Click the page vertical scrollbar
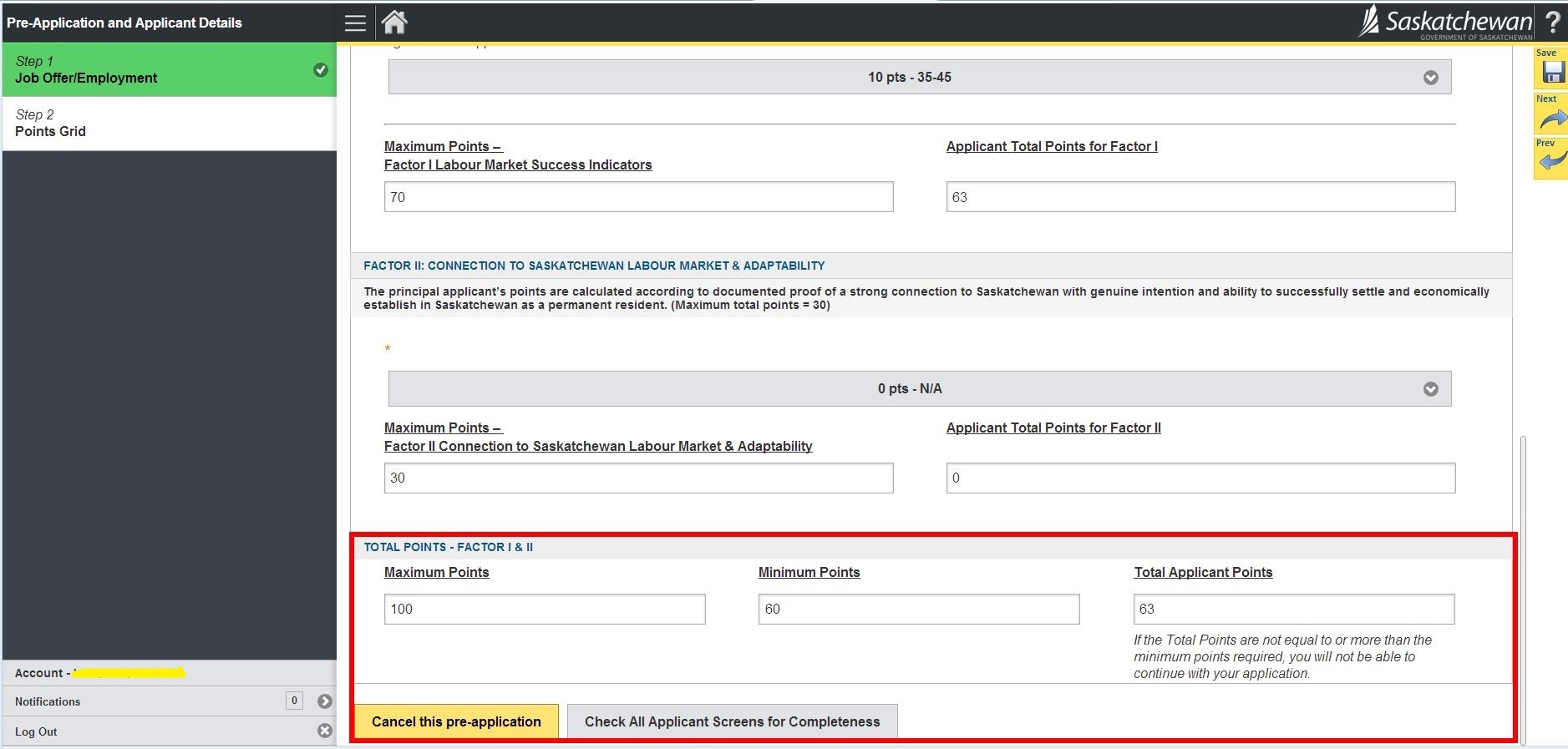The height and width of the screenshot is (749, 1568). click(x=1523, y=585)
